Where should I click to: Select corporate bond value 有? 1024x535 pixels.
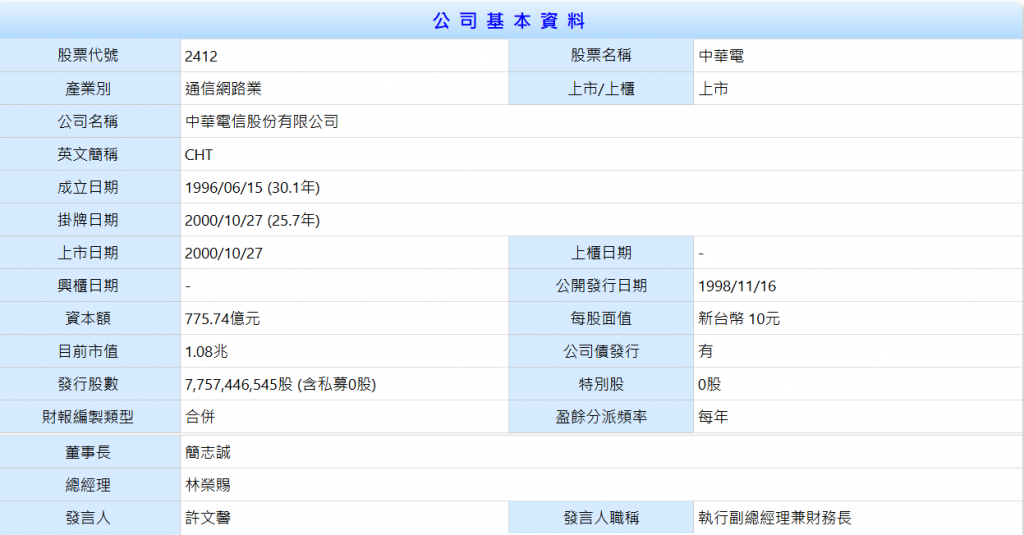pyautogui.click(x=705, y=351)
